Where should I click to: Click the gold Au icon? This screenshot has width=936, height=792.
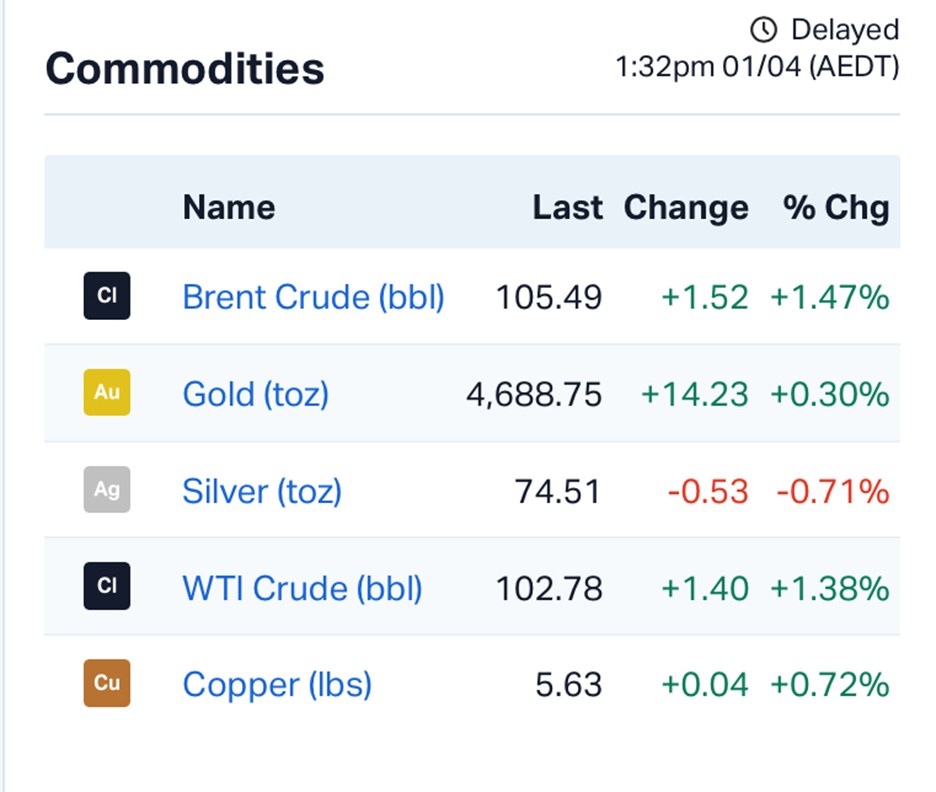107,393
